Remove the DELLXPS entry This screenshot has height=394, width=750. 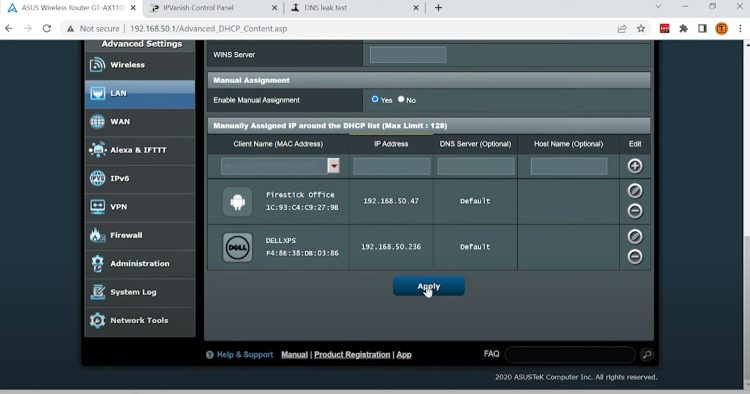(635, 256)
